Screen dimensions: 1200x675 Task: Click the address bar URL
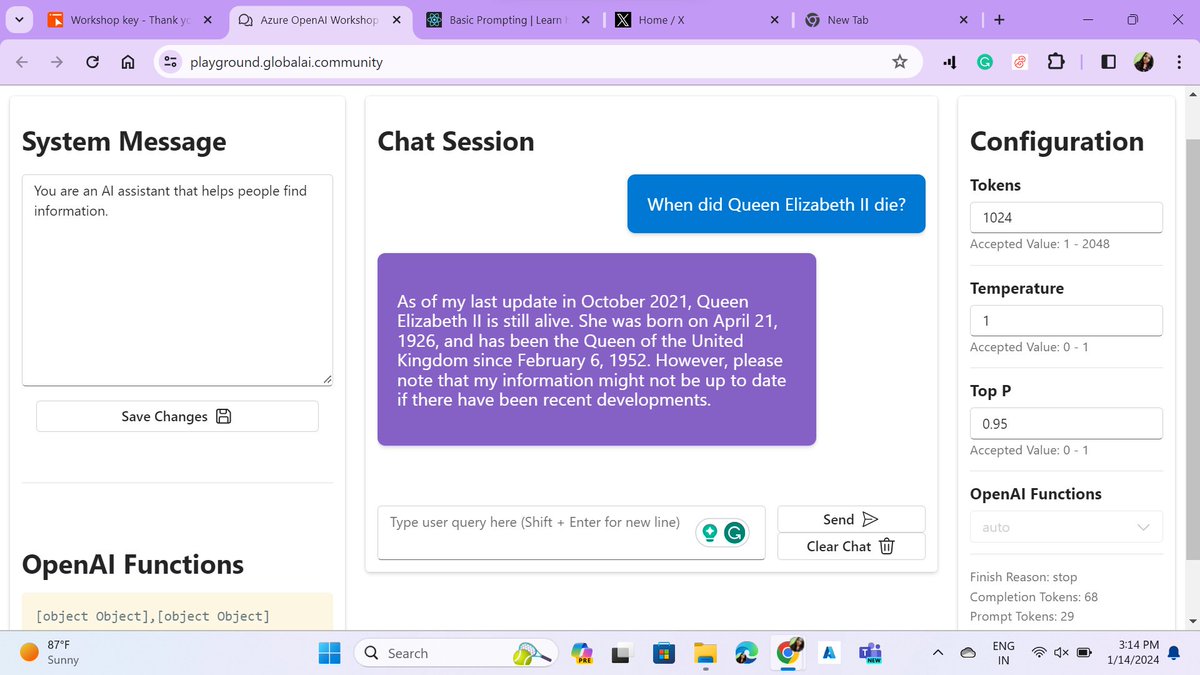click(x=287, y=62)
